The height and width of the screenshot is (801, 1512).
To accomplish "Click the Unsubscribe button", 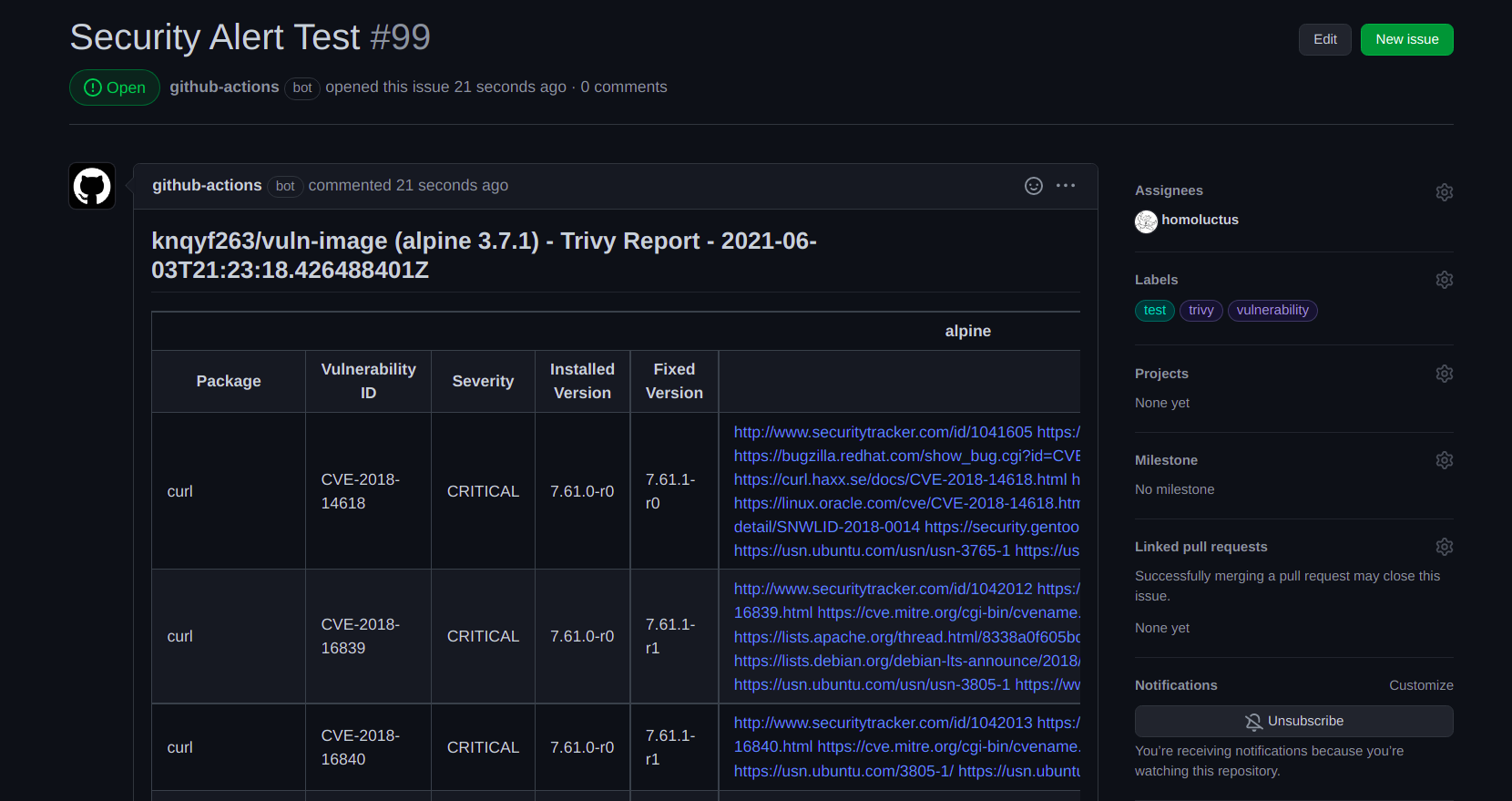I will tap(1294, 721).
